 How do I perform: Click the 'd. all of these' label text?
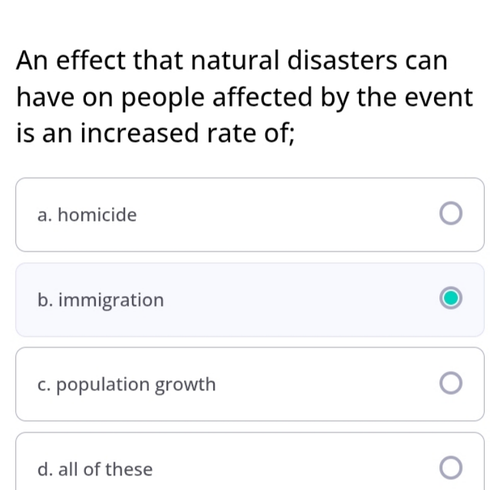95,469
